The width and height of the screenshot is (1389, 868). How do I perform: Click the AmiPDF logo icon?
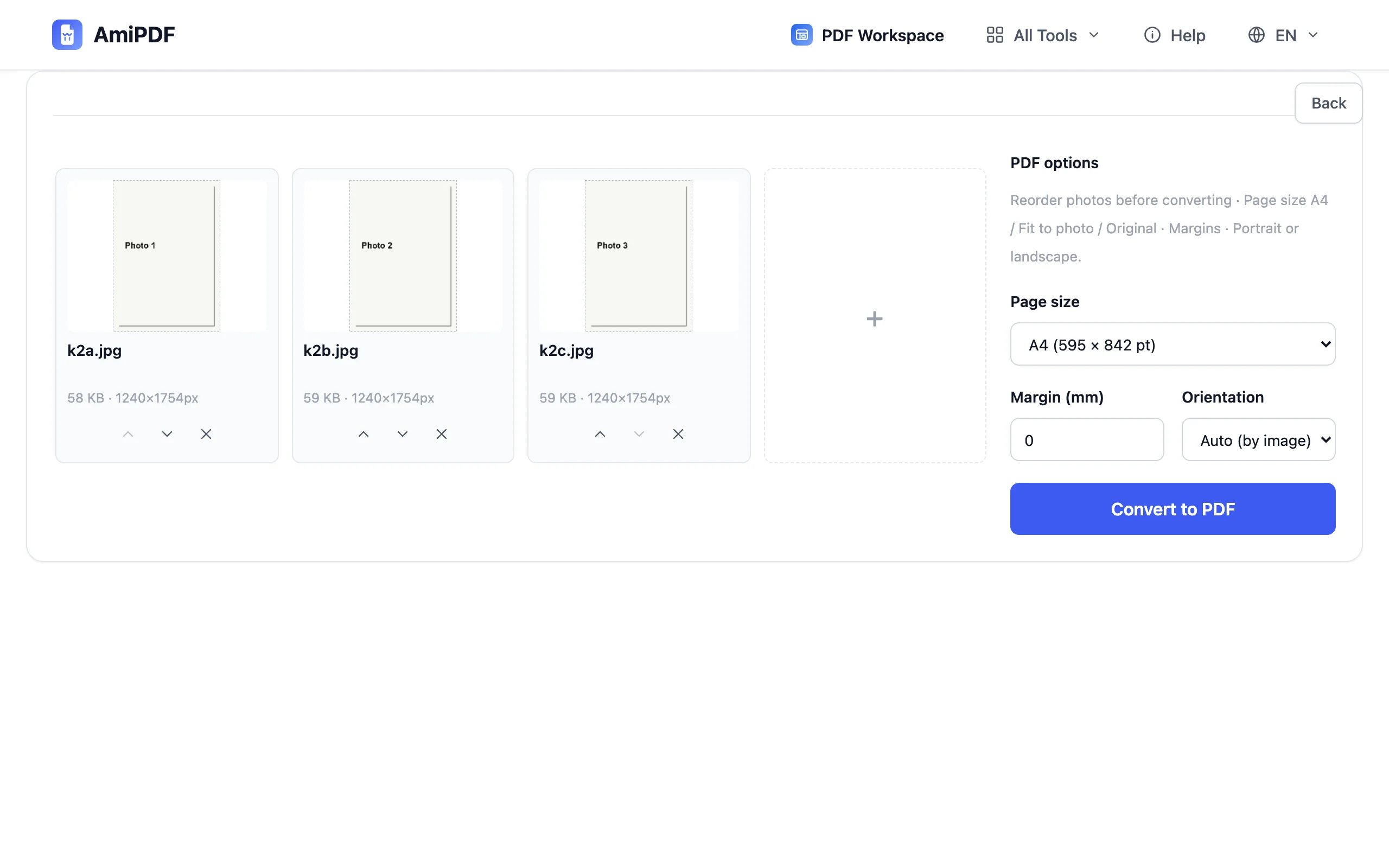click(67, 34)
